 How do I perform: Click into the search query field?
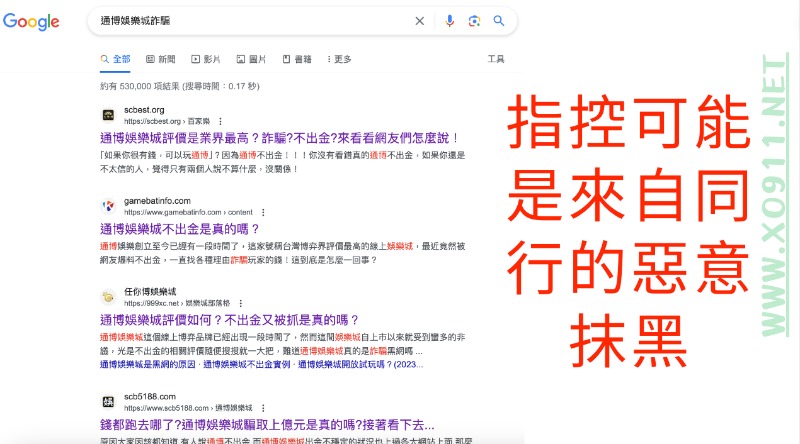click(x=253, y=21)
